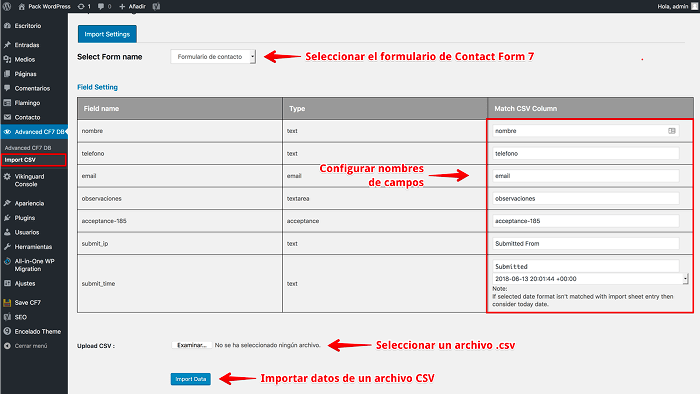Viewport: 700px width, 394px height.
Task: Click the Match CSV Column header
Action: coord(591,108)
